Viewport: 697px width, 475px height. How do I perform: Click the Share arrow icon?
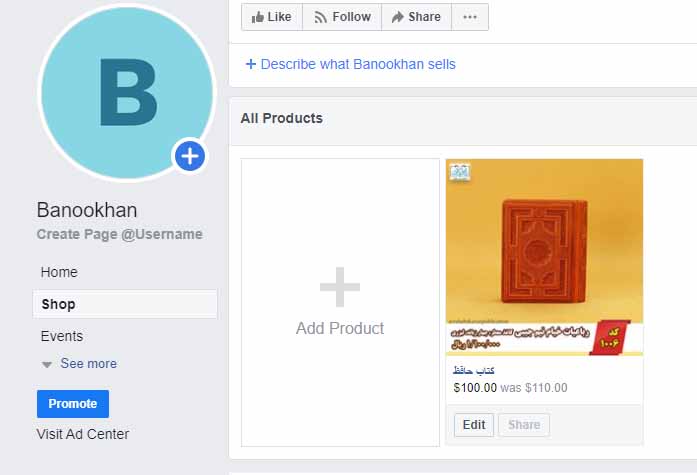[397, 17]
